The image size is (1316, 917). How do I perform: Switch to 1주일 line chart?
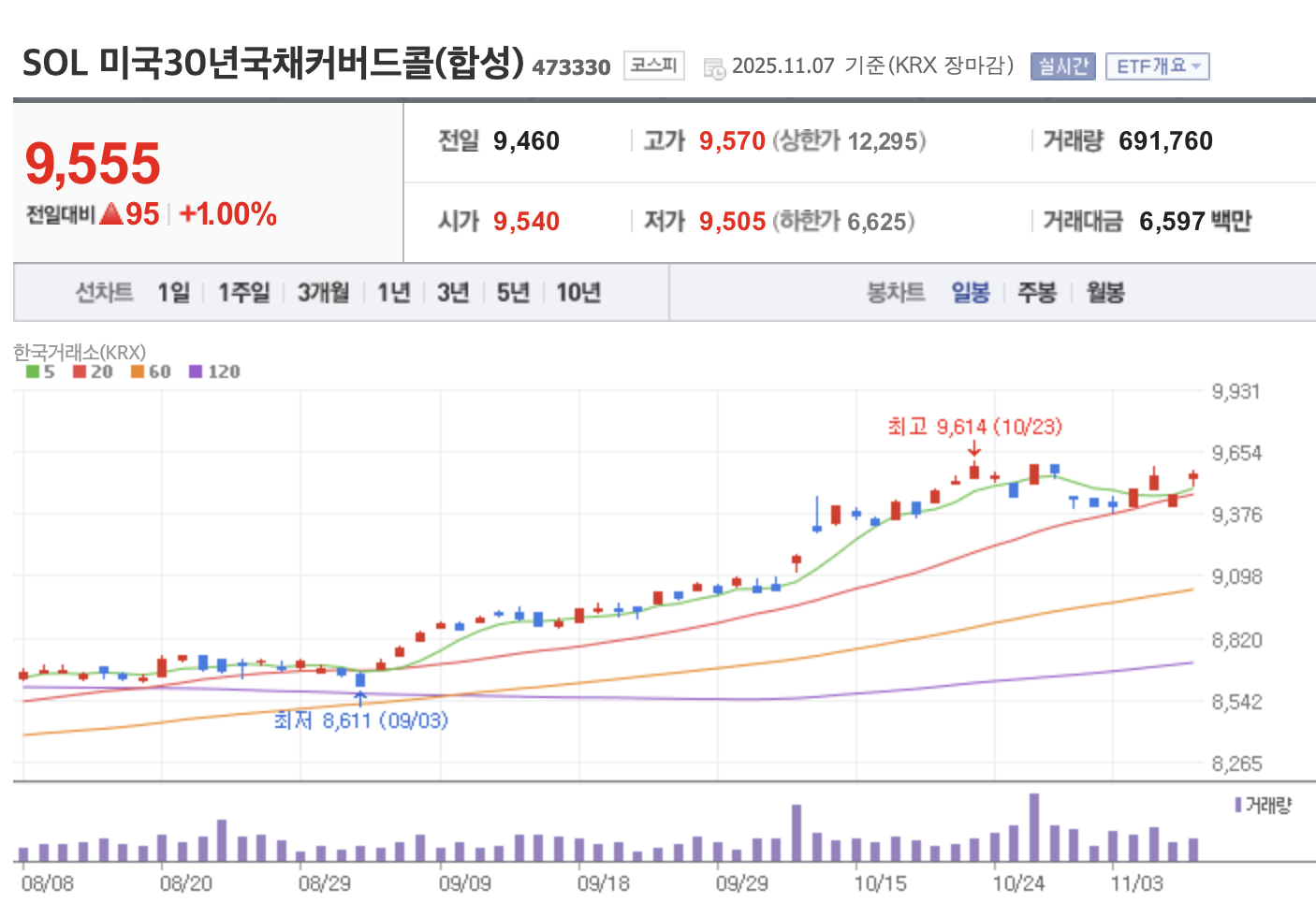click(x=243, y=293)
